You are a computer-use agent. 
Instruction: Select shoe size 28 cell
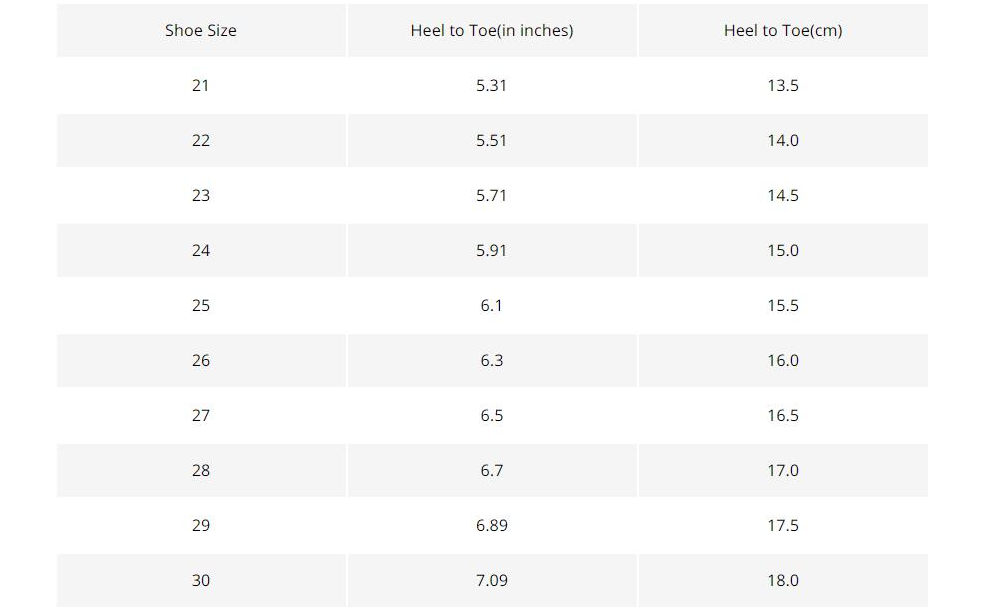coord(201,471)
